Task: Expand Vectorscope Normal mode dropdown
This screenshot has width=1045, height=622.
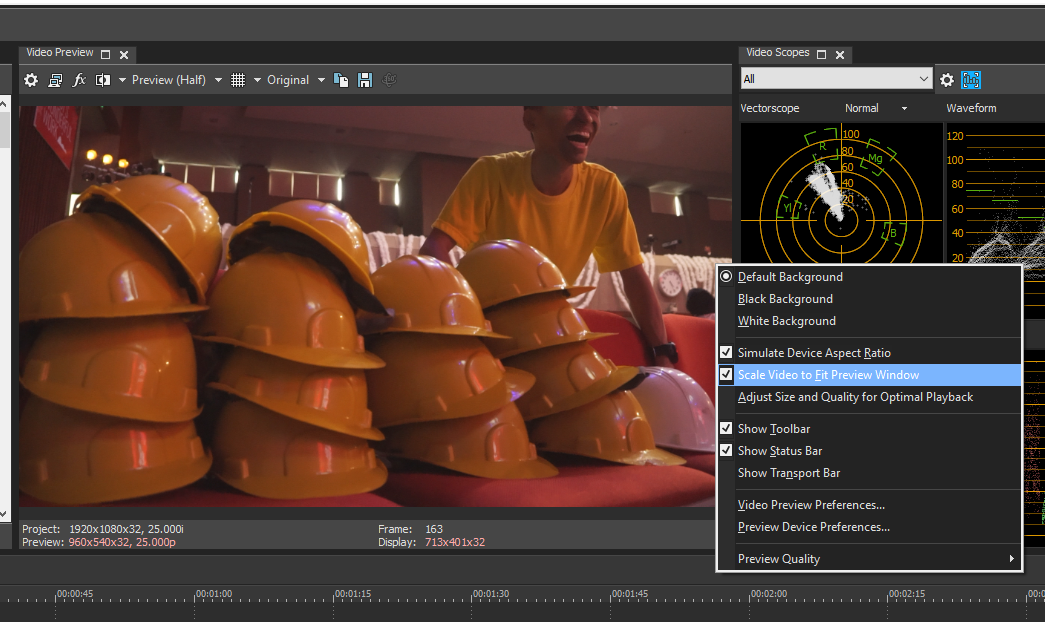Action: pyautogui.click(x=904, y=108)
